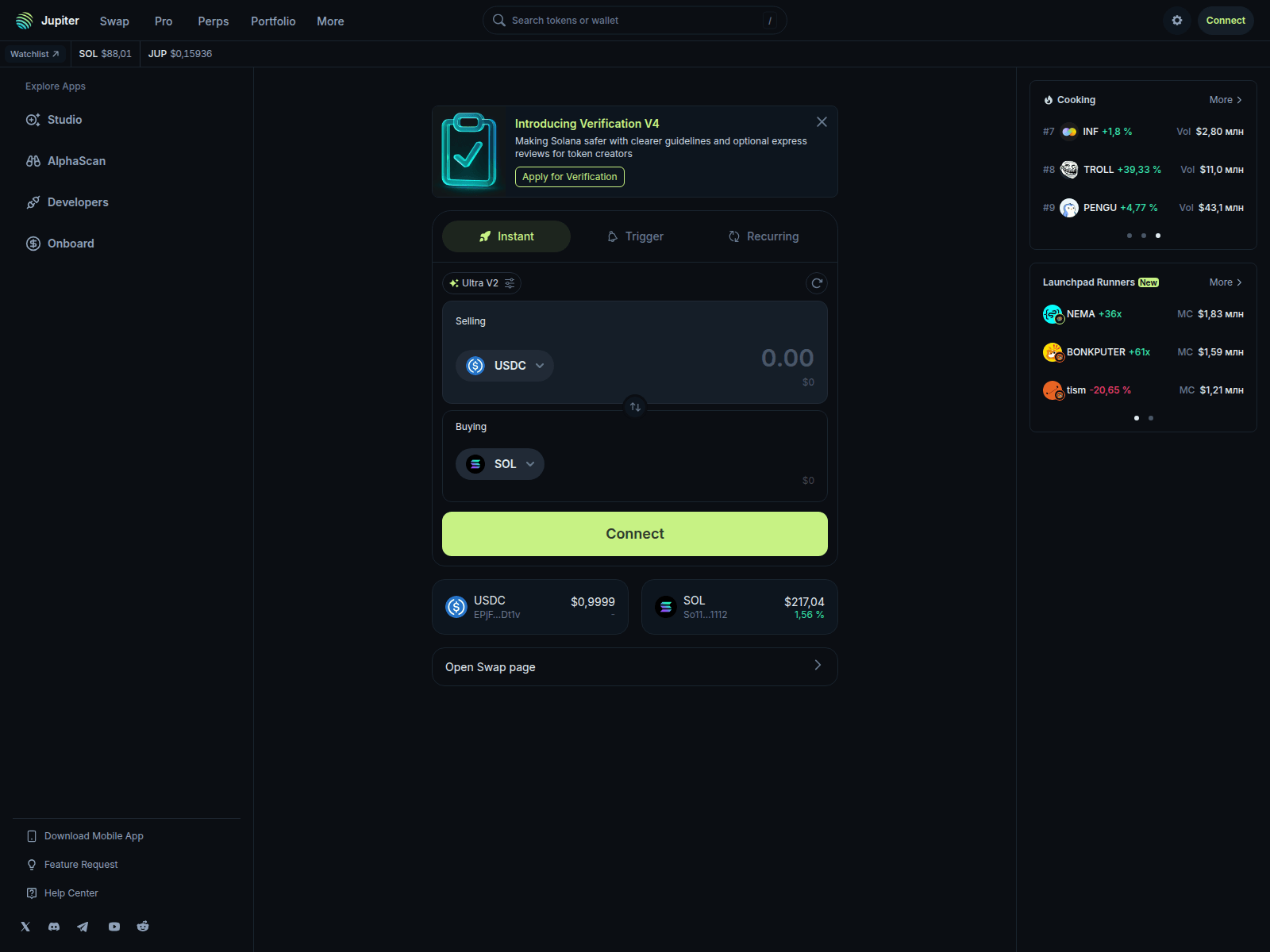Screen dimensions: 1270x952
Task: Select the Instant swap mode
Action: tap(506, 236)
